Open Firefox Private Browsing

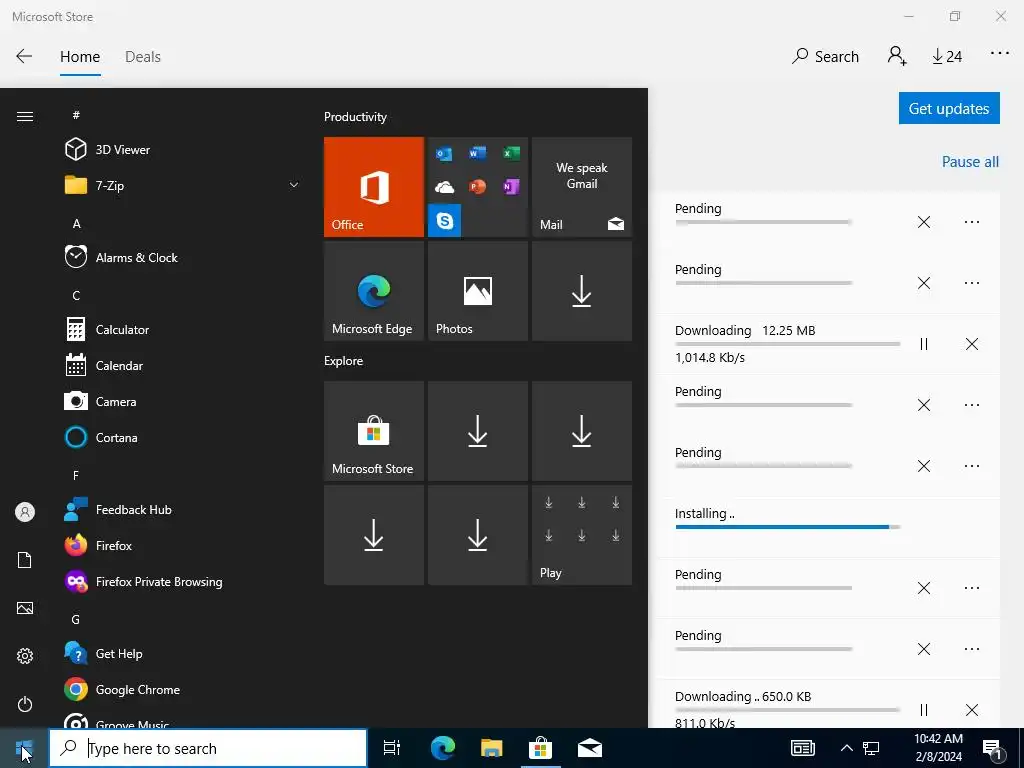[x=183, y=581]
